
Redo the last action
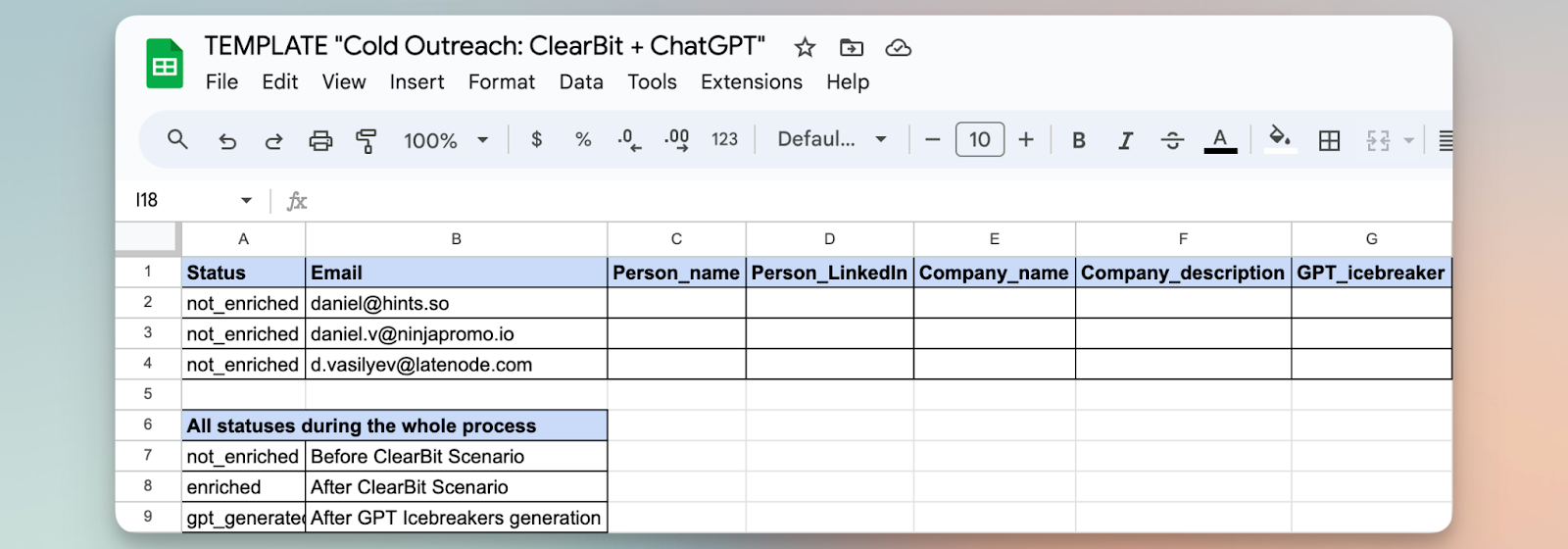tap(273, 140)
